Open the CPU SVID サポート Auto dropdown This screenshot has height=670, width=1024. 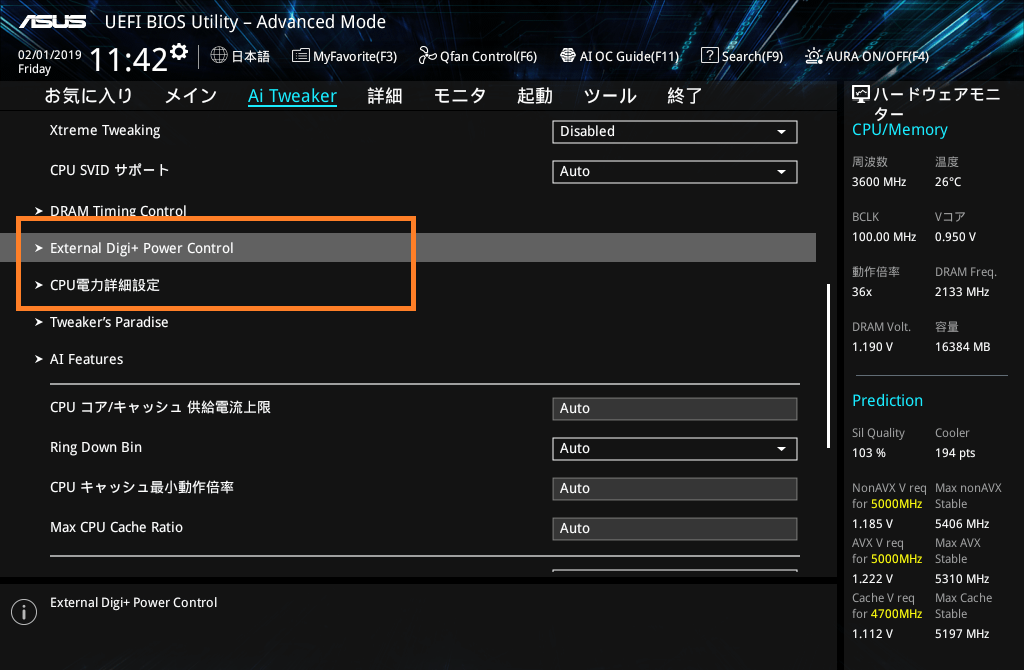tap(675, 172)
